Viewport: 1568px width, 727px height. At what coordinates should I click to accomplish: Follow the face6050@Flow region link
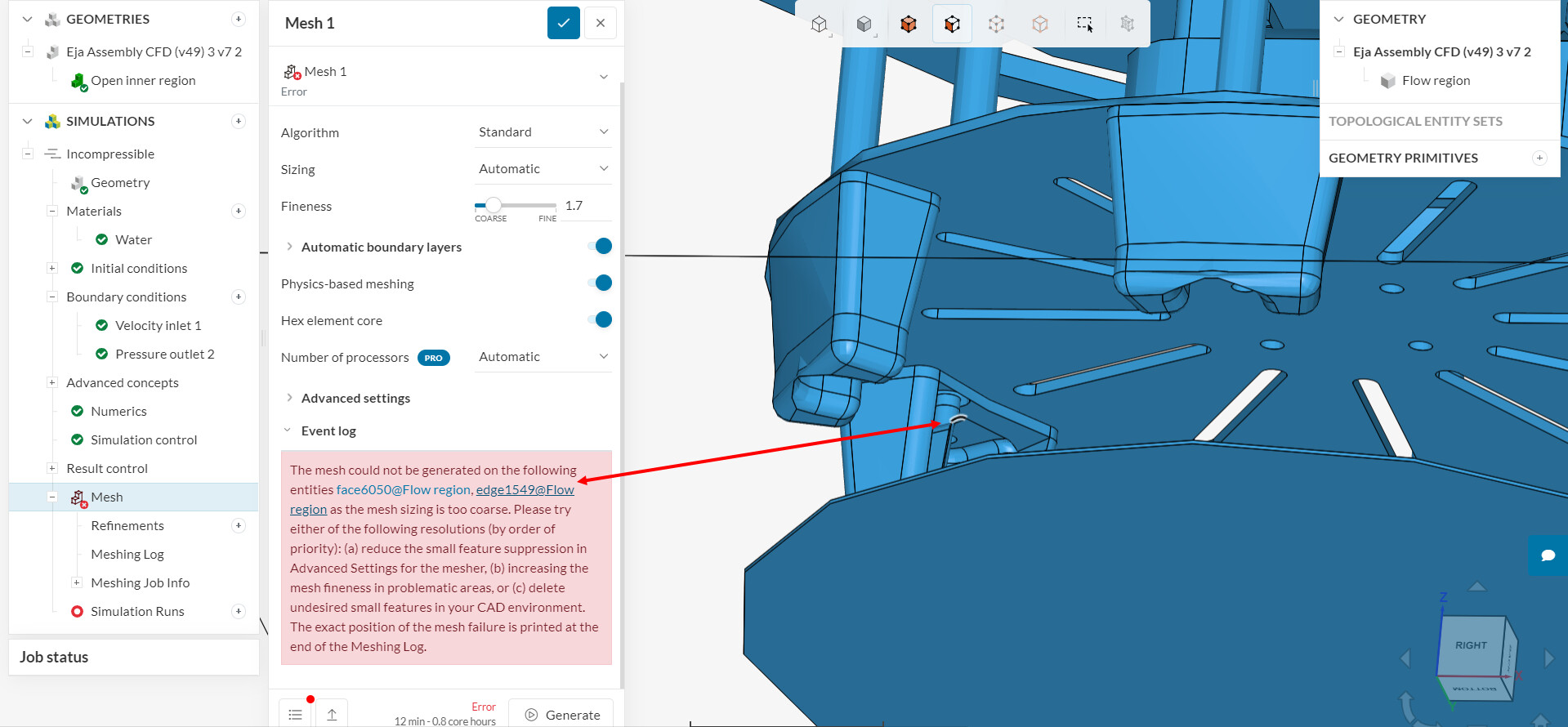point(404,490)
